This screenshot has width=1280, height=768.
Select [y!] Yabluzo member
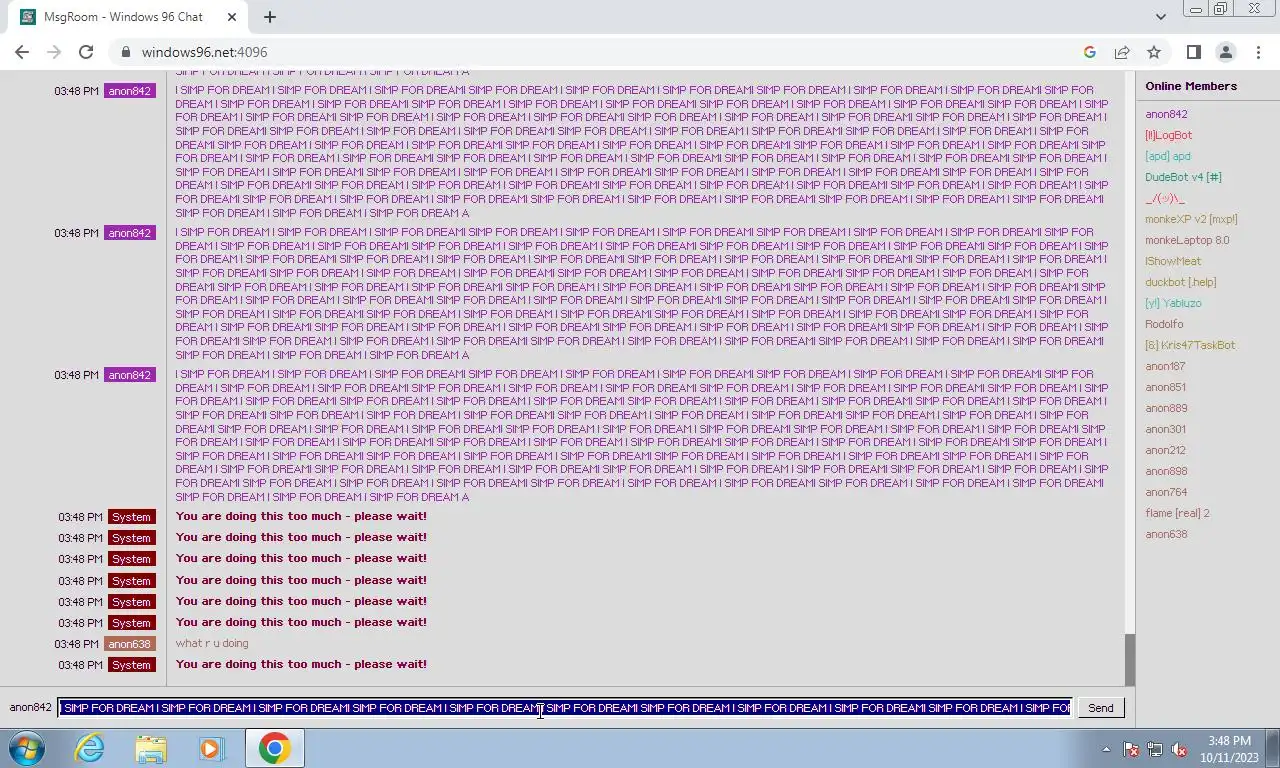(x=1173, y=303)
